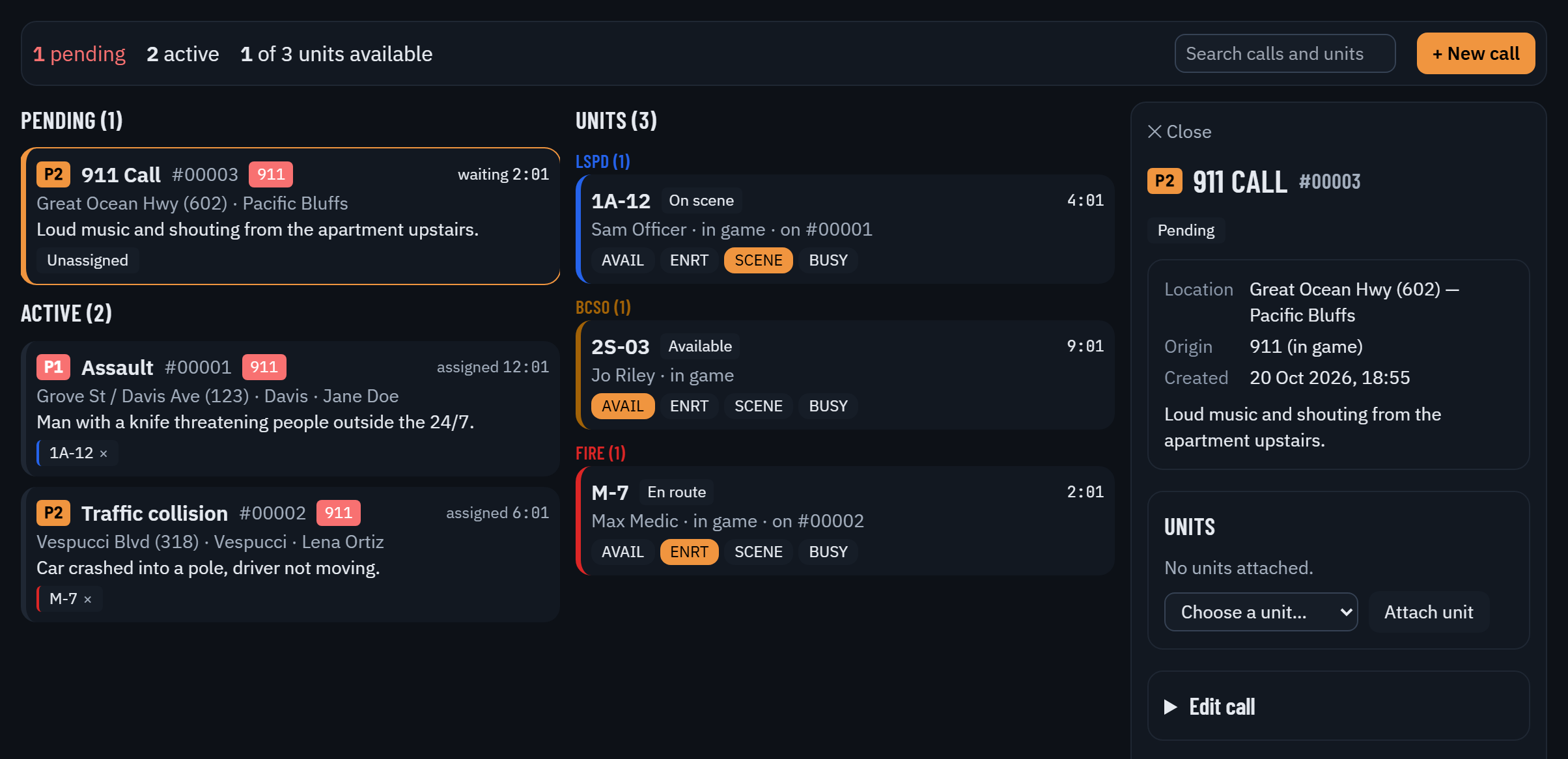Viewport: 1568px width, 759px height.
Task: Set unit 2S-03 status to SCENE
Action: (x=758, y=406)
